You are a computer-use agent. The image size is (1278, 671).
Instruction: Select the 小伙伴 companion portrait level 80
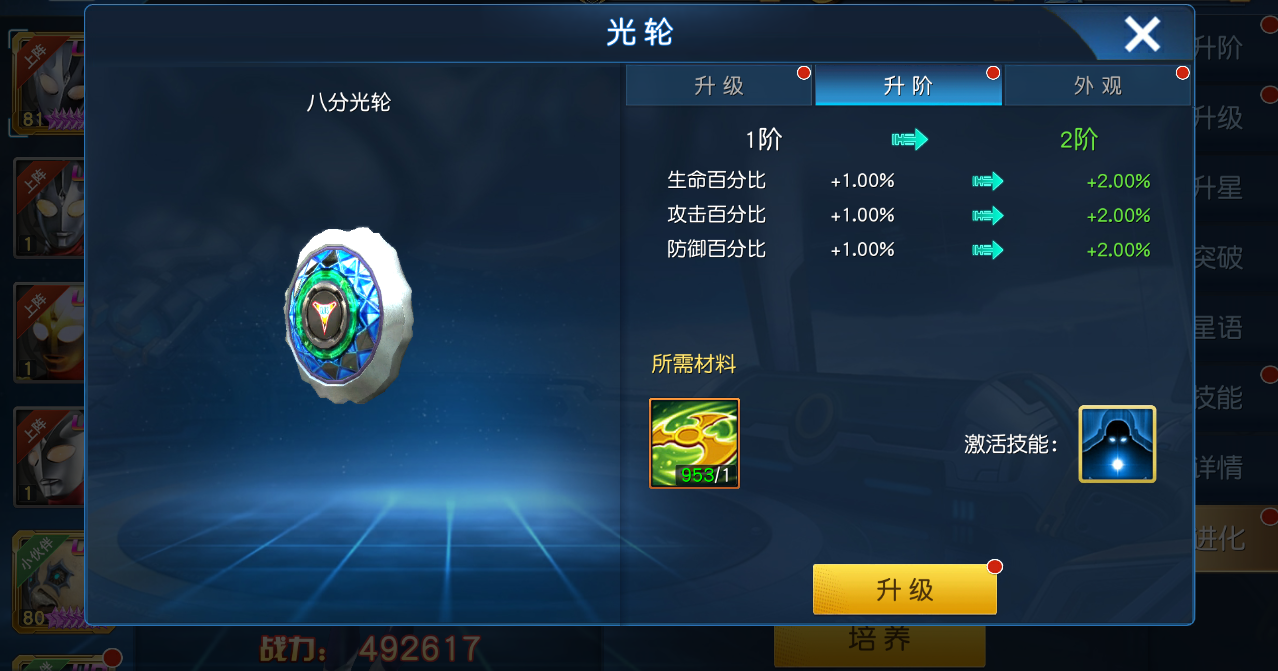click(48, 582)
